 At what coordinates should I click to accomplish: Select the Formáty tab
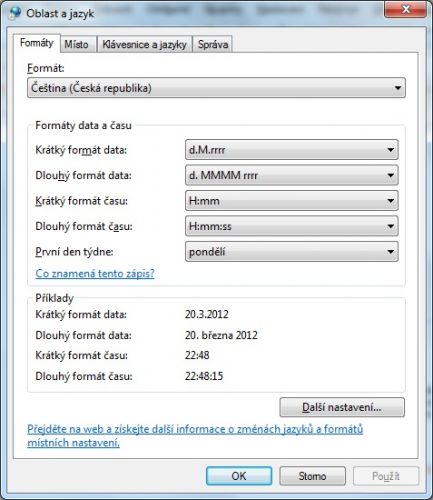(37, 43)
